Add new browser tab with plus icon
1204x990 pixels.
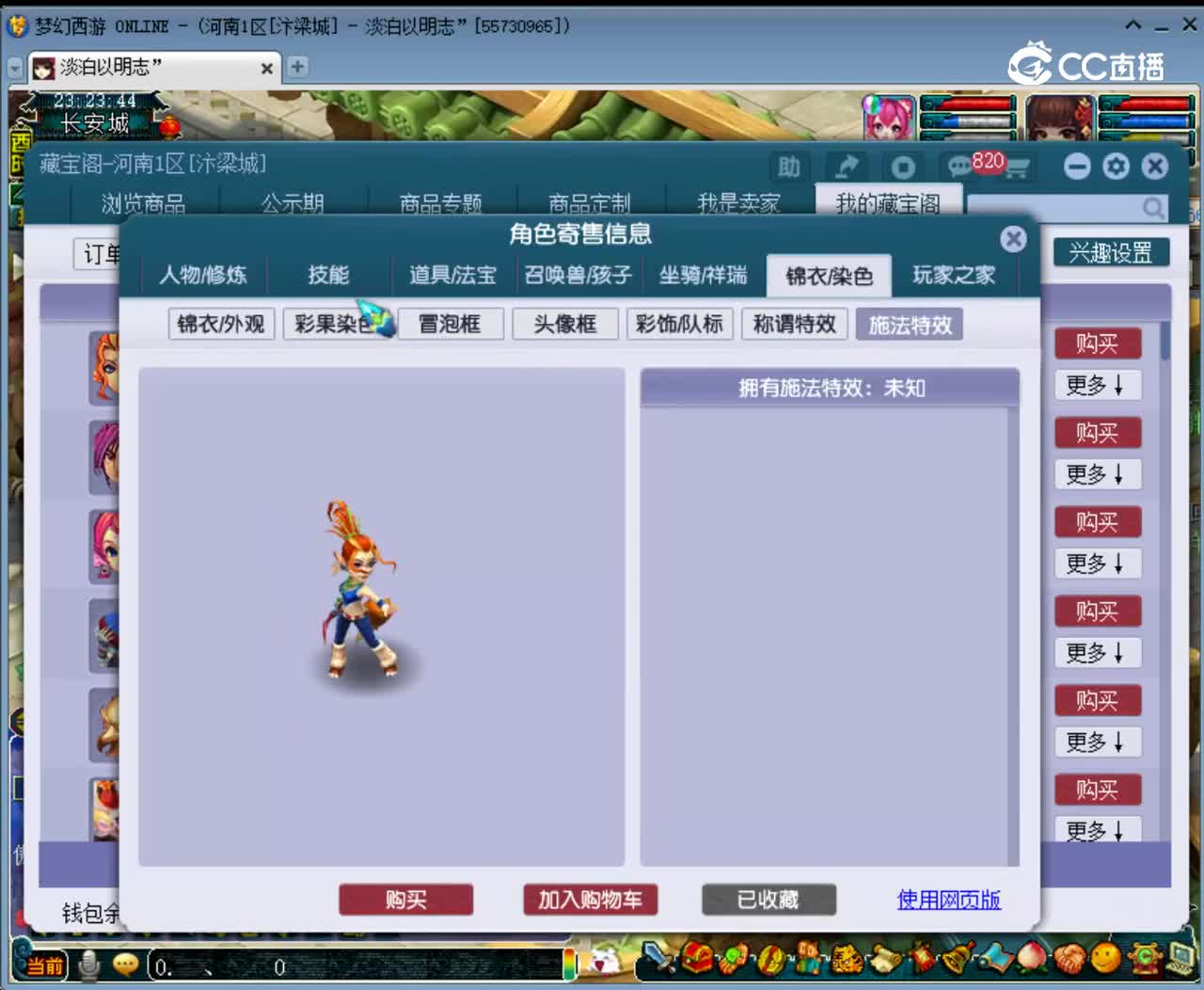(297, 67)
